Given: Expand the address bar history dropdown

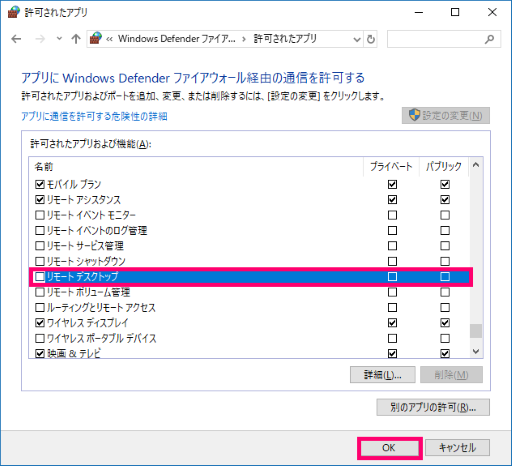Looking at the screenshot, I should tap(357, 39).
